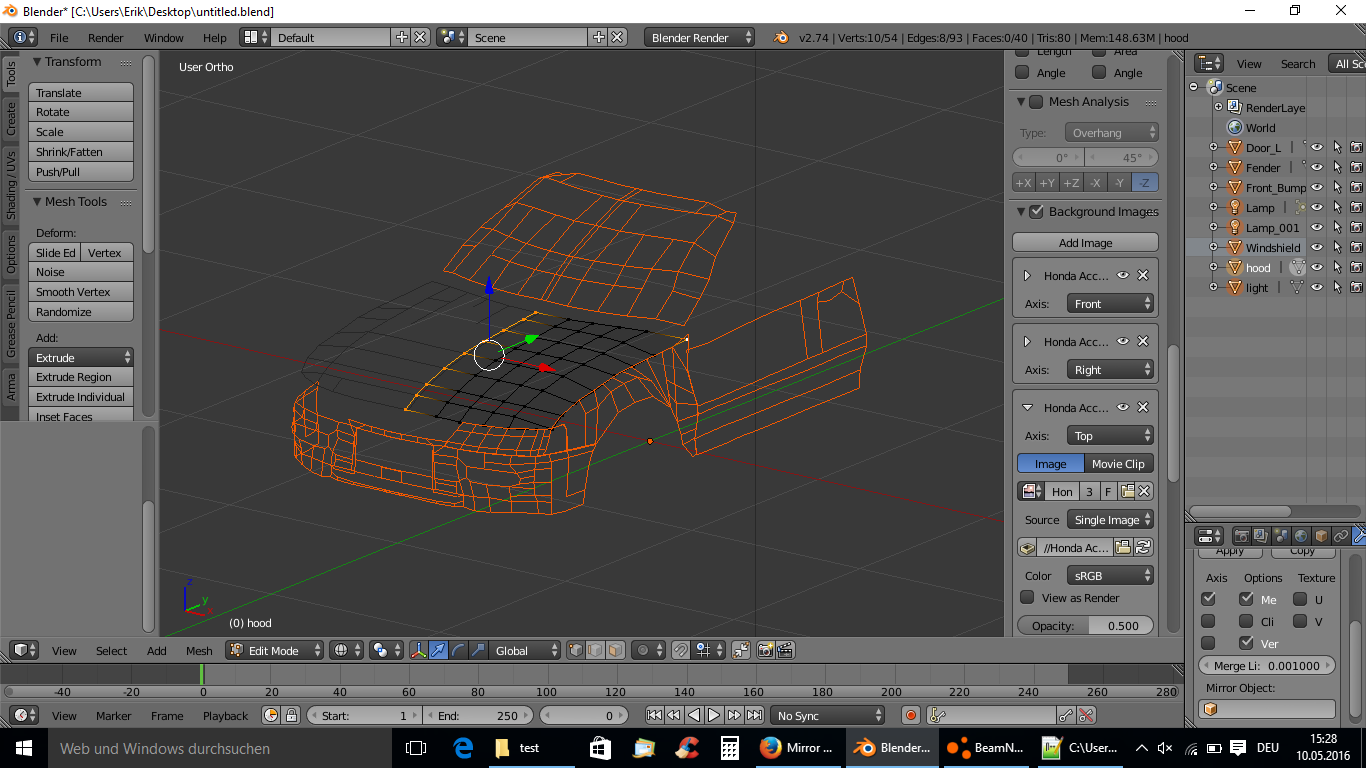Click the timeline lock range padlock icon
The height and width of the screenshot is (768, 1366).
click(x=291, y=715)
